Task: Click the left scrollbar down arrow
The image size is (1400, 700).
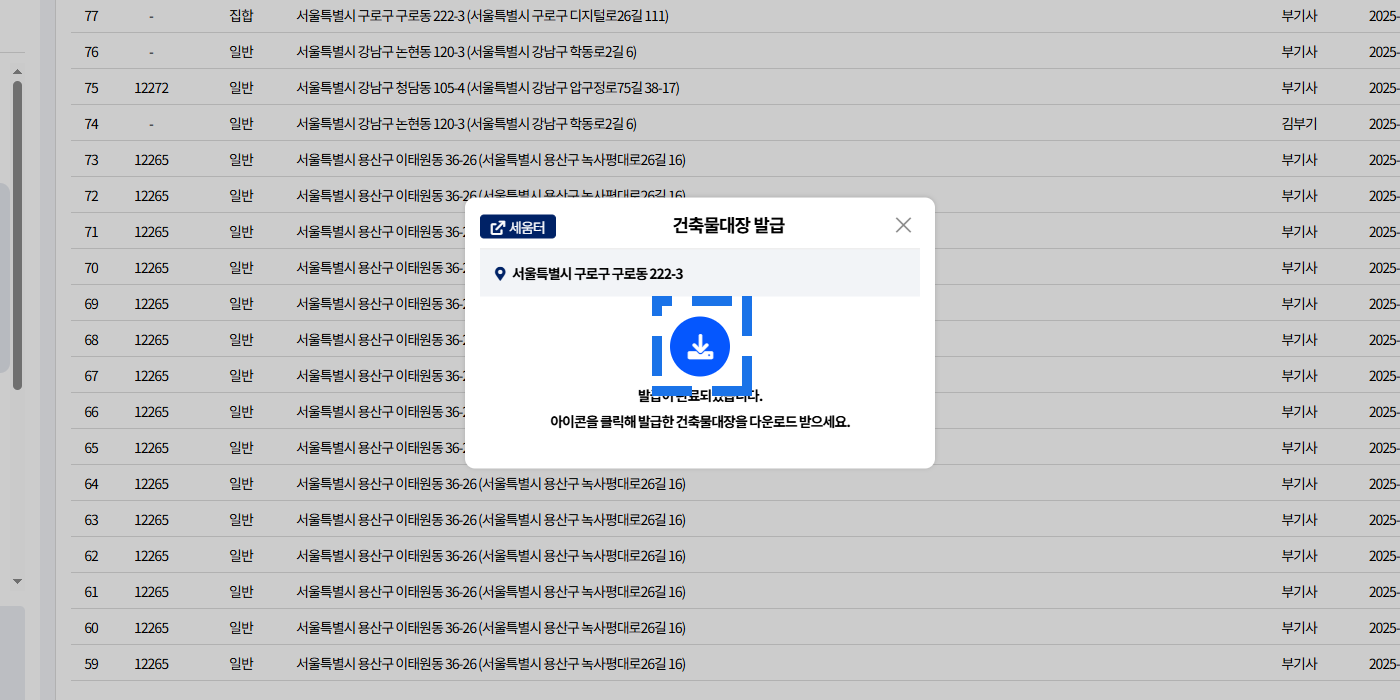Action: coord(17,581)
